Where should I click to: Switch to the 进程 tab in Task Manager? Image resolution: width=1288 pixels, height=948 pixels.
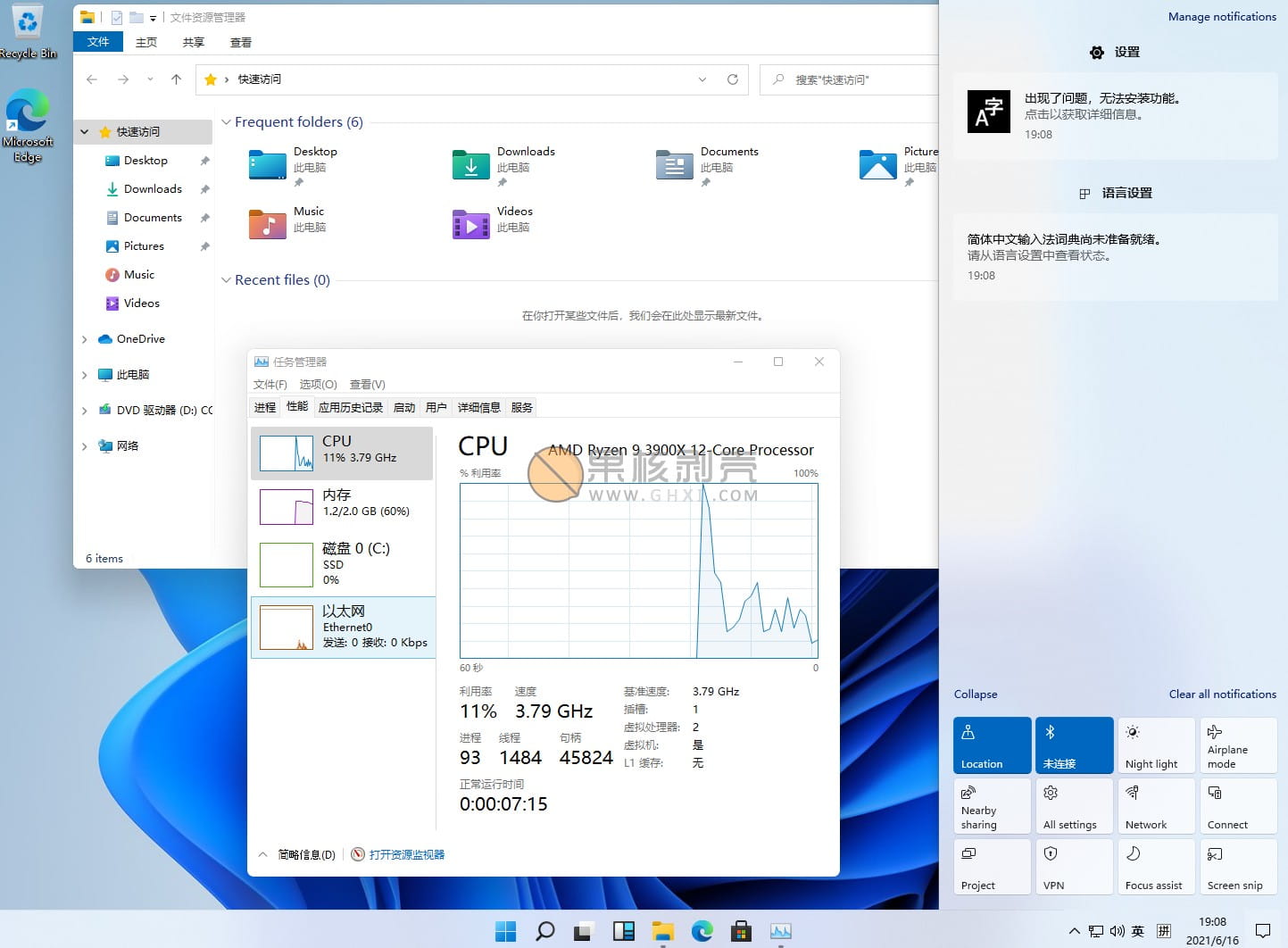(264, 407)
